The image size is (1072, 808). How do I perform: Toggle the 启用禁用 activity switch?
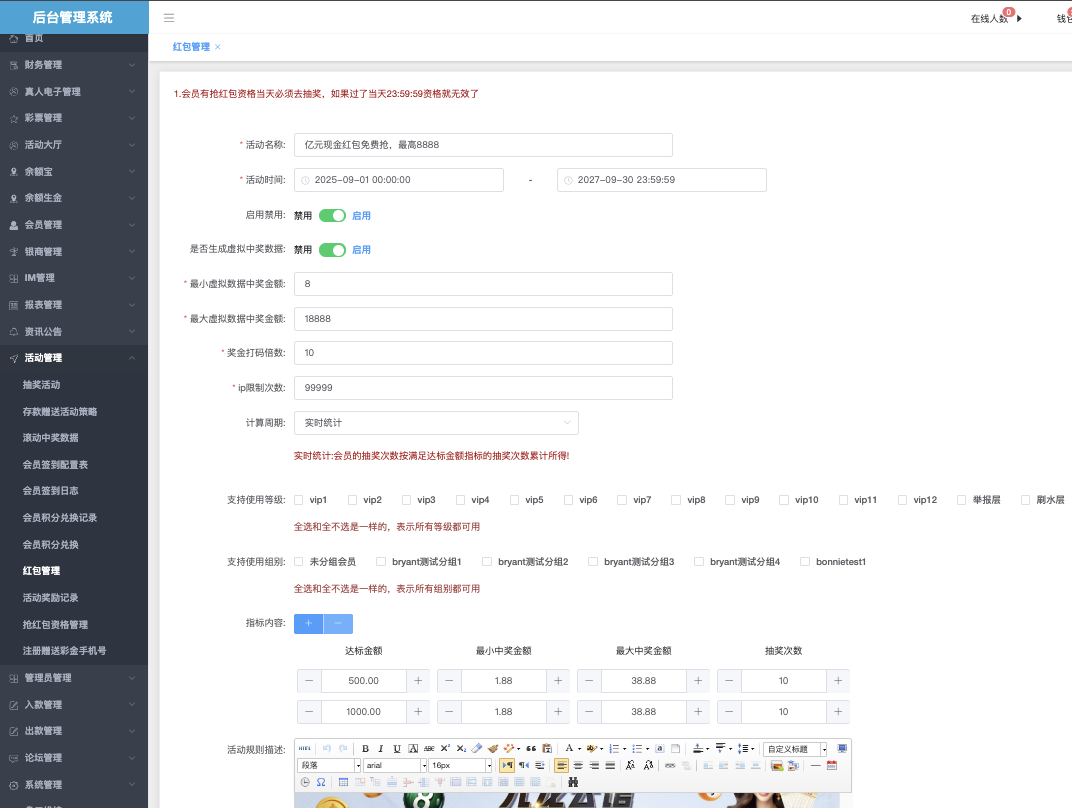click(332, 215)
